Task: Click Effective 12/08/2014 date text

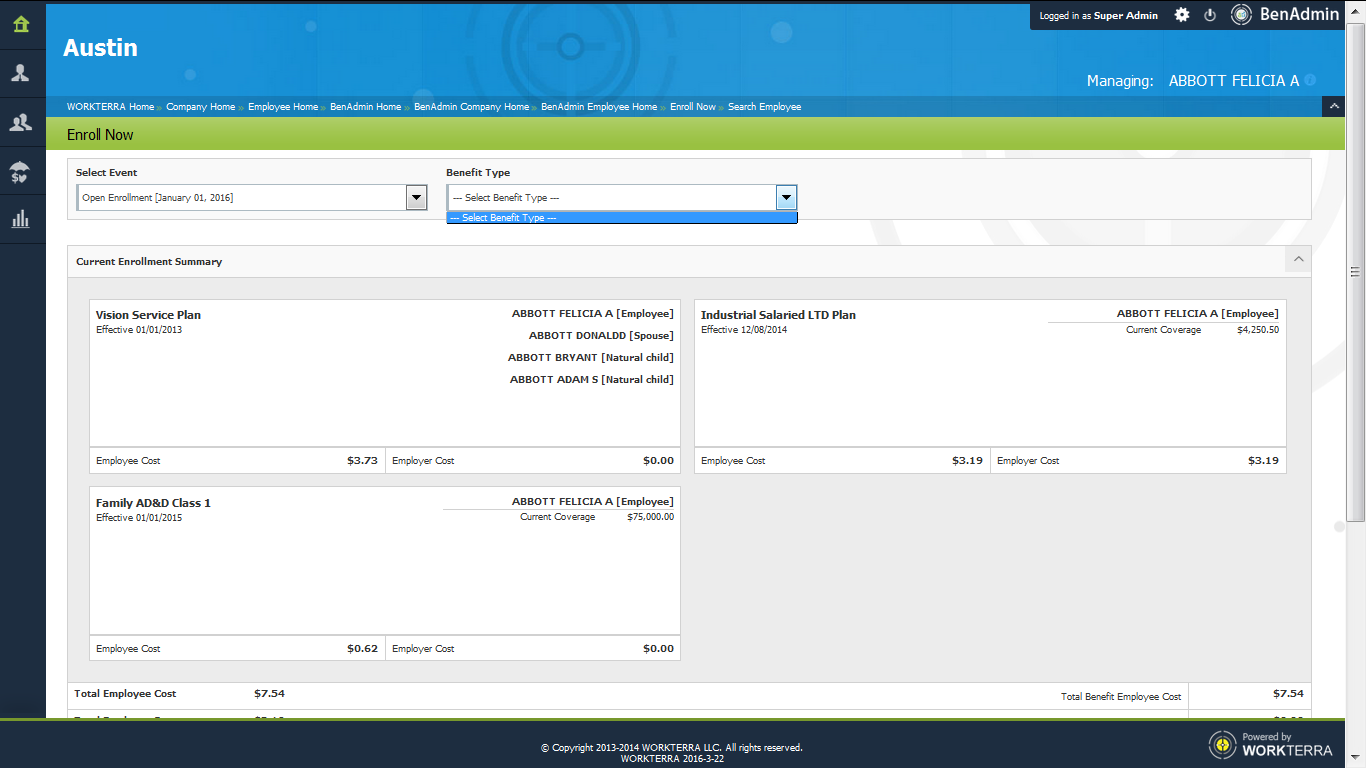Action: coord(744,330)
